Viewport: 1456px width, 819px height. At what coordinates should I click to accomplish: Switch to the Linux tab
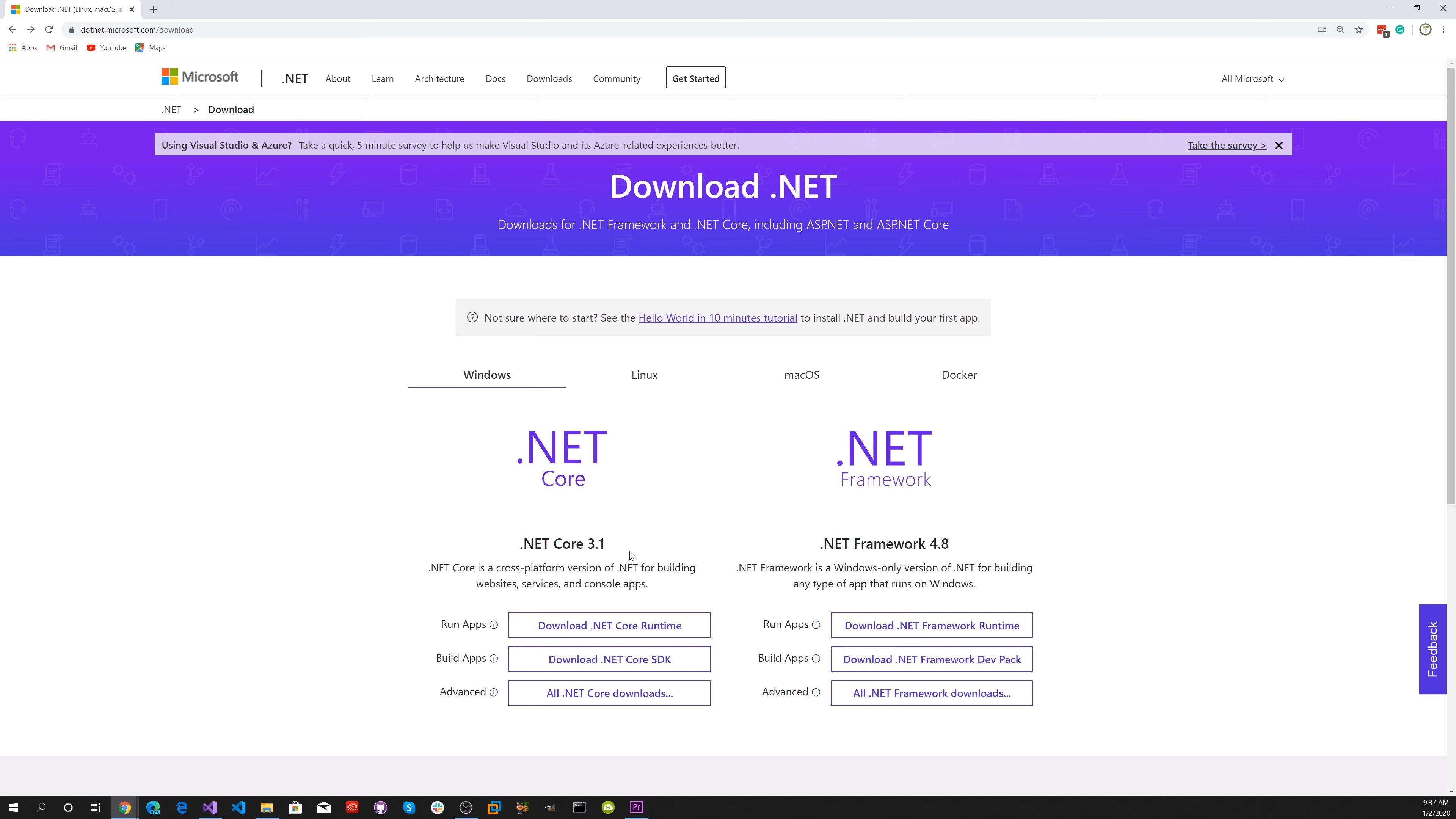644,375
